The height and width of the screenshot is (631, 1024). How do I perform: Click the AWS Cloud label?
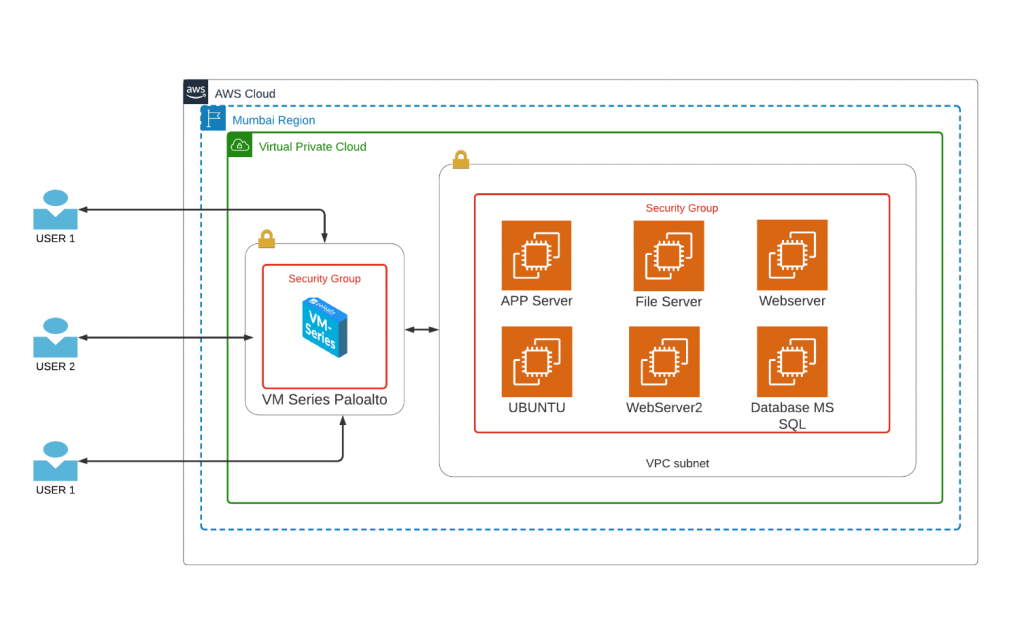[245, 94]
